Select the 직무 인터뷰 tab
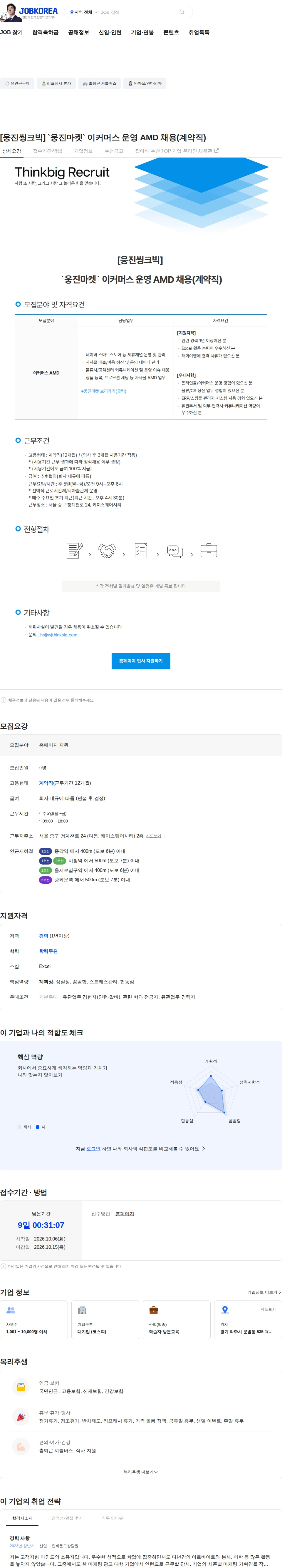The width and height of the screenshot is (282, 1568). pos(112,1518)
